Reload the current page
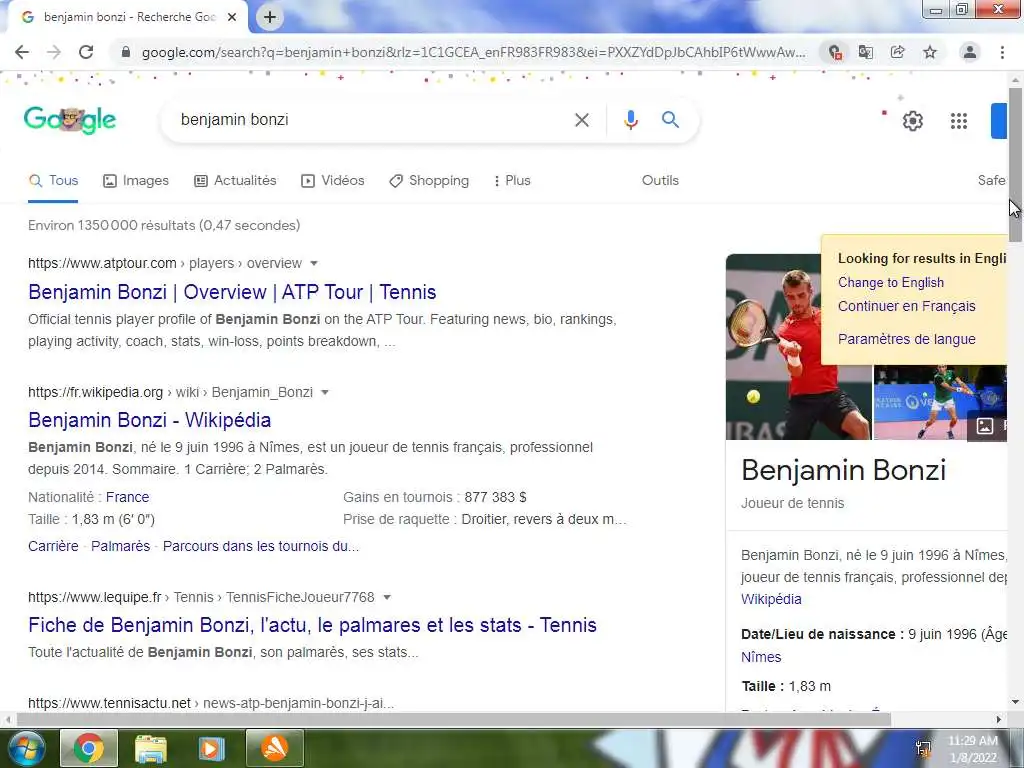1024x768 pixels. [x=86, y=52]
